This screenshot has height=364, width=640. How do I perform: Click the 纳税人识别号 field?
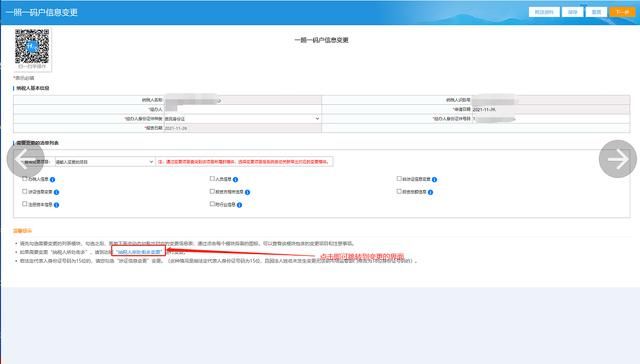(551, 100)
